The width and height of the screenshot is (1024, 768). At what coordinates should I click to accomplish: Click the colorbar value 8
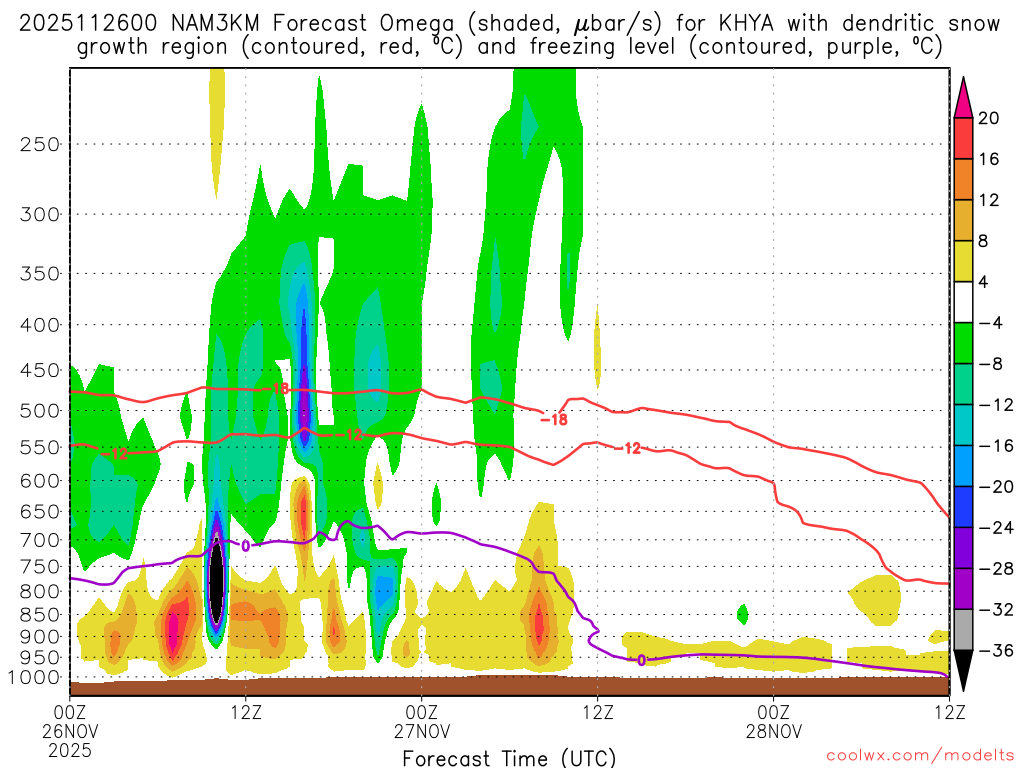[984, 241]
